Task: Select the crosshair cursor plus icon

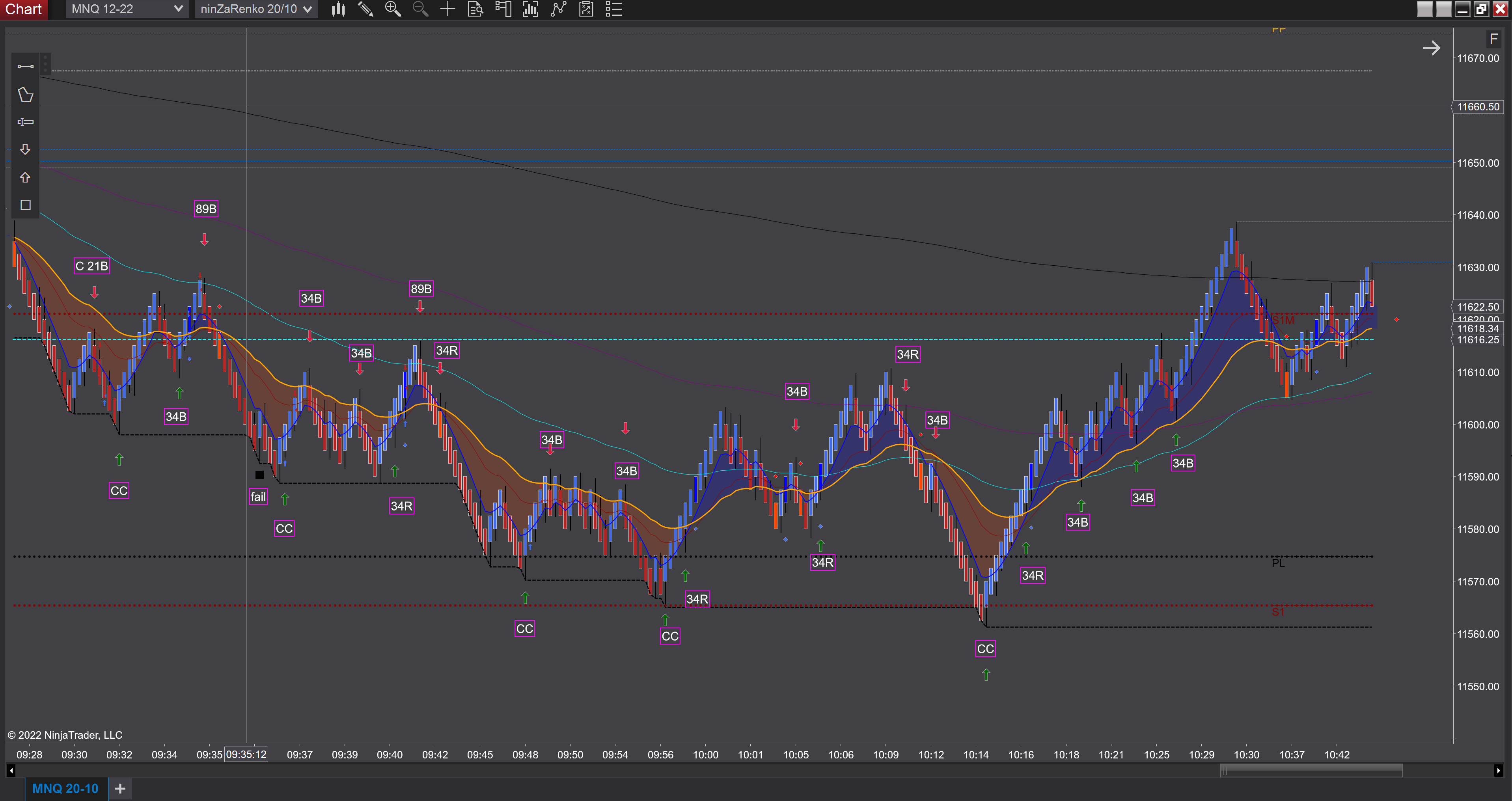Action: (x=448, y=9)
